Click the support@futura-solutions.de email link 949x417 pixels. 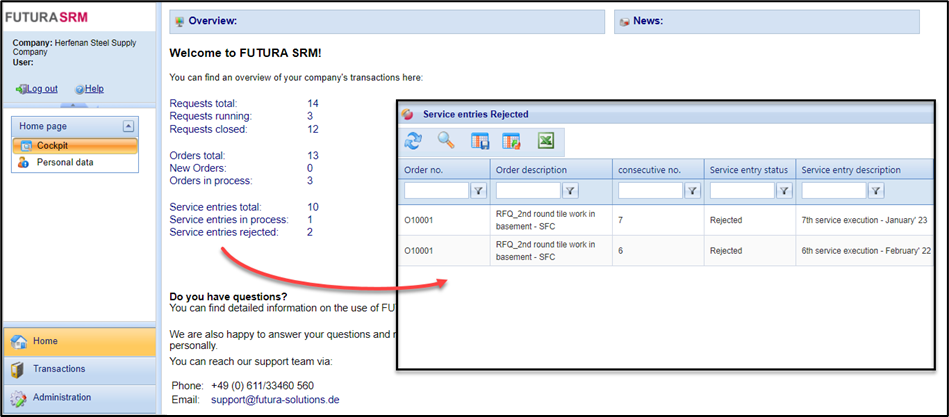(x=274, y=400)
